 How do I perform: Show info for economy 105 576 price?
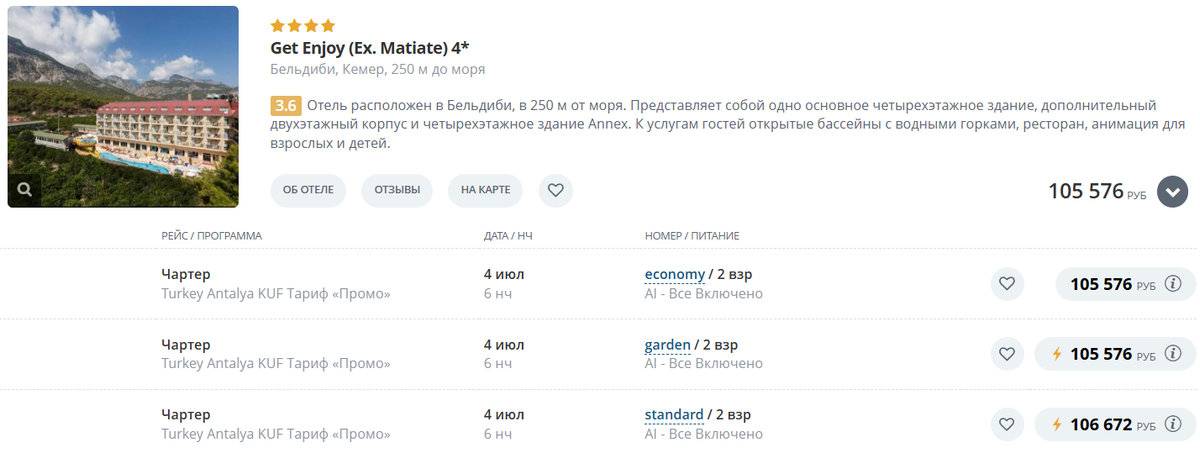click(1174, 284)
